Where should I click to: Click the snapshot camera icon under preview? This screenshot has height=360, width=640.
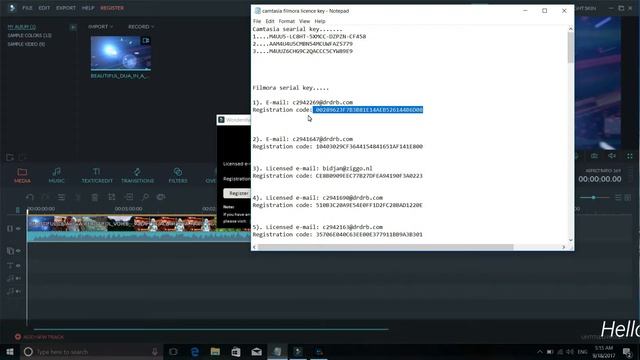[x=594, y=156]
